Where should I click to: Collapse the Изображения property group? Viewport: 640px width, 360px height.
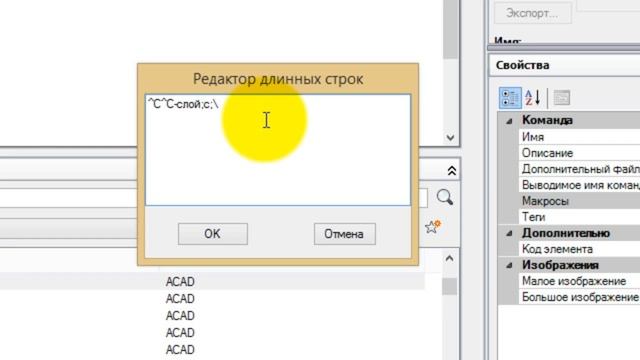509,266
